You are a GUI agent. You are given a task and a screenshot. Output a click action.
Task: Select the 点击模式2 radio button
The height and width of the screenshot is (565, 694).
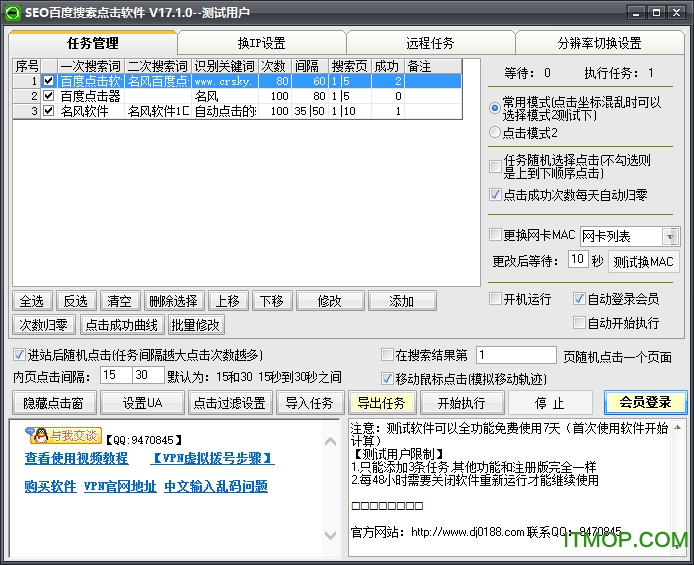[x=495, y=132]
